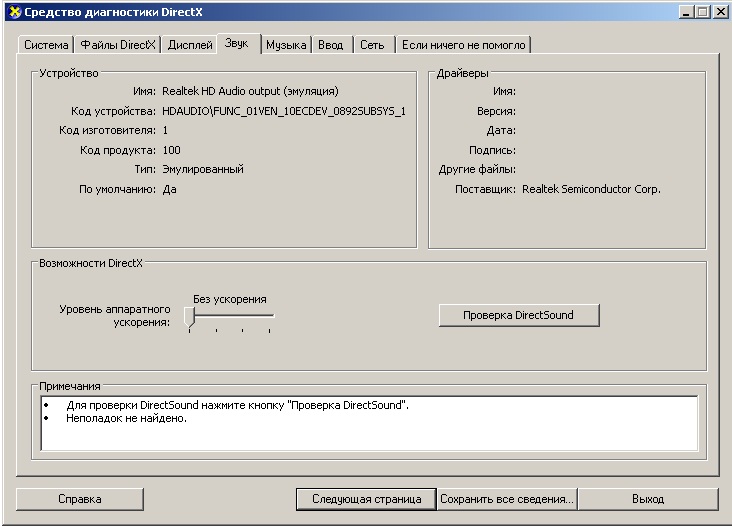Click the note Неполадок не найдено
The image size is (732, 526).
click(x=127, y=418)
